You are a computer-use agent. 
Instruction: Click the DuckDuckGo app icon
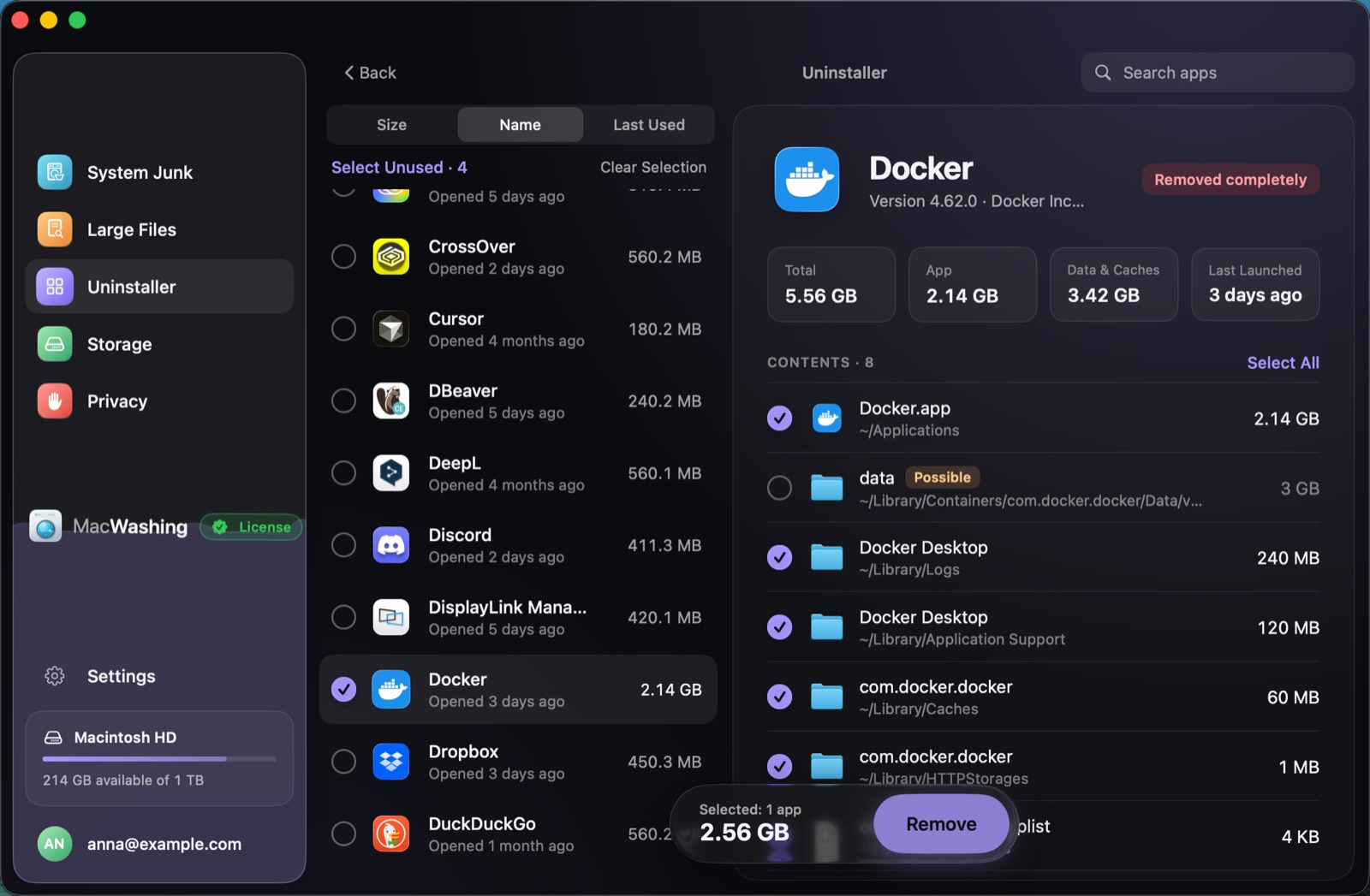[x=391, y=834]
